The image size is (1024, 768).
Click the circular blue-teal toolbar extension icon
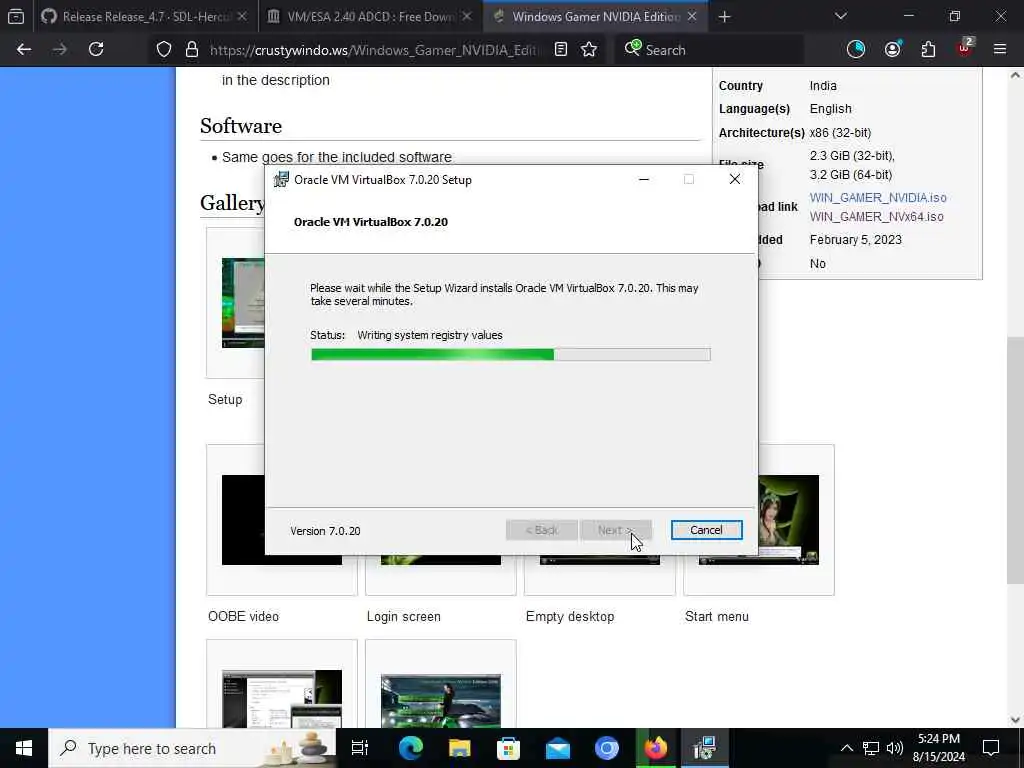coord(856,49)
